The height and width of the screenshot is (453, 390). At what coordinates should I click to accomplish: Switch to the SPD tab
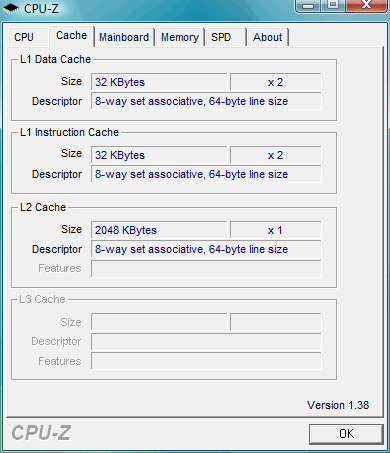(x=226, y=37)
